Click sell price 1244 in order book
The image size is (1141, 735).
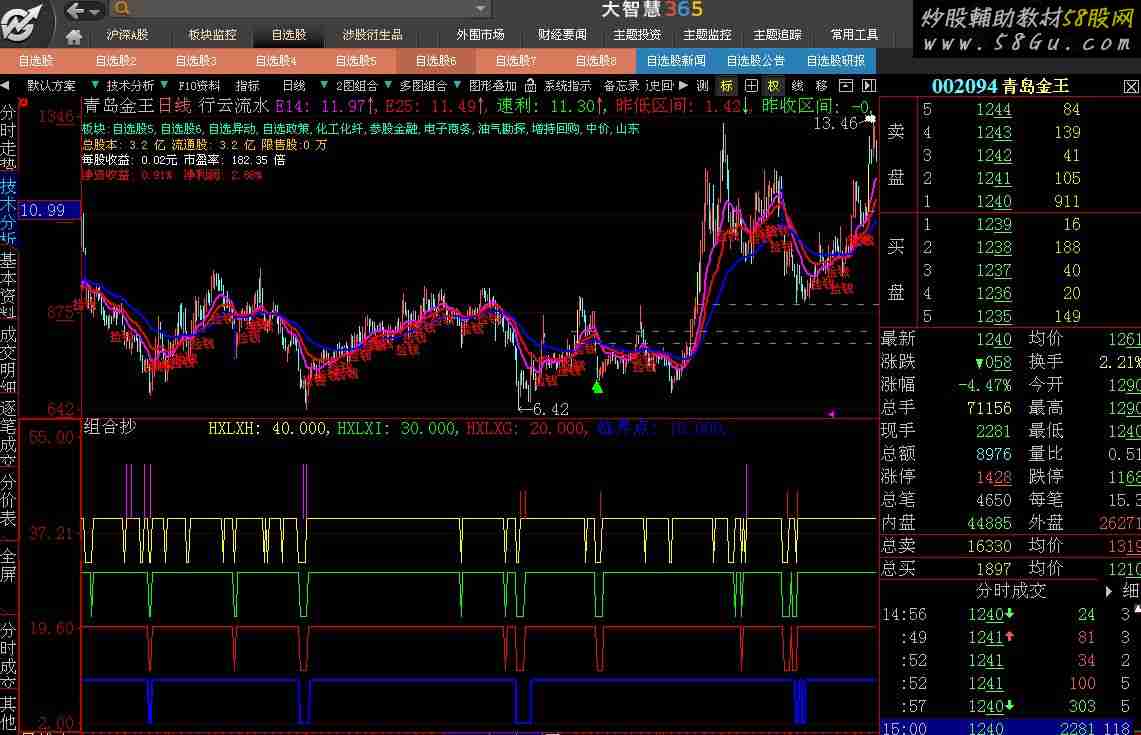click(994, 110)
